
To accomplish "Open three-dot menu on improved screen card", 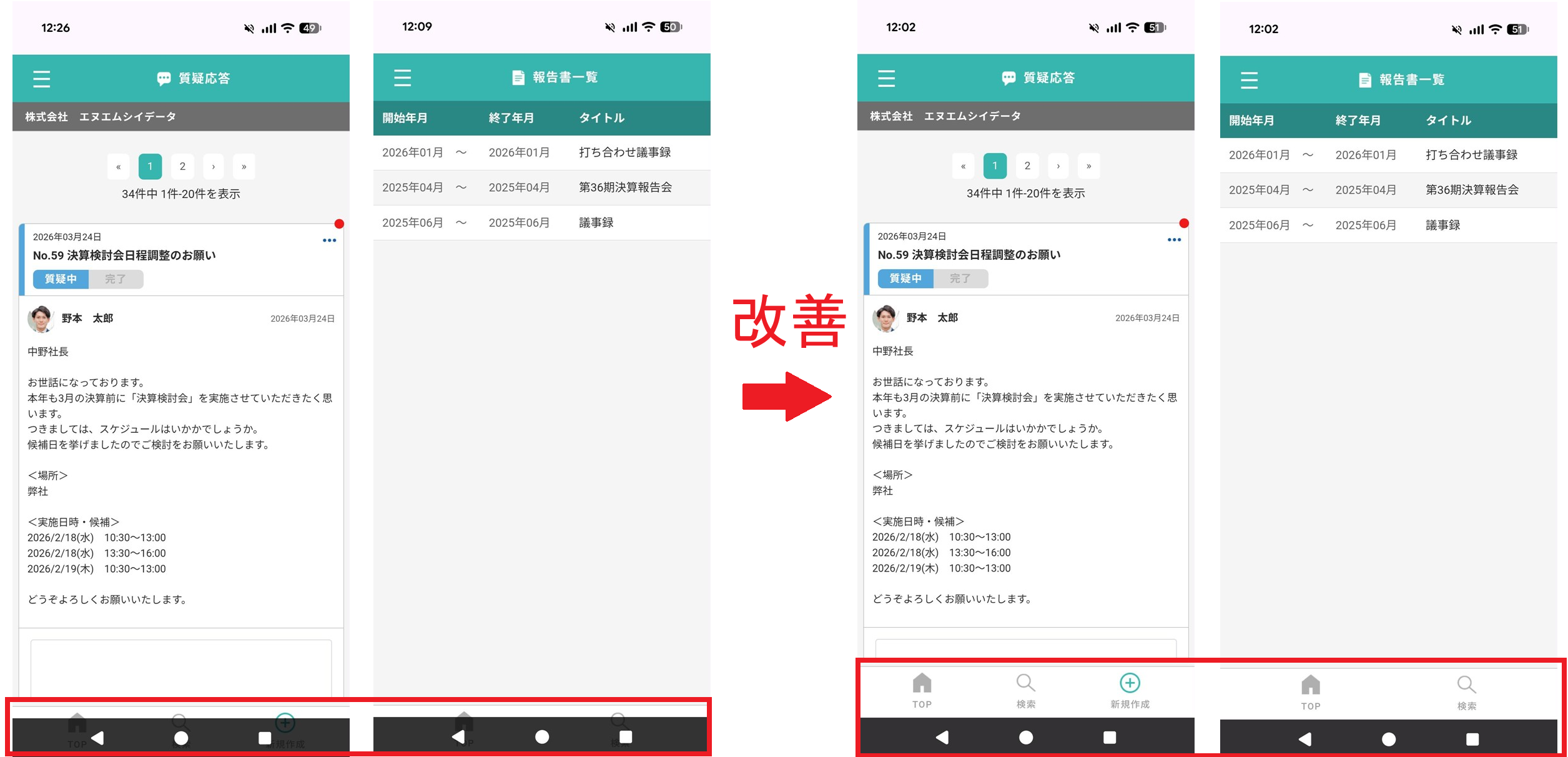I will click(1174, 240).
